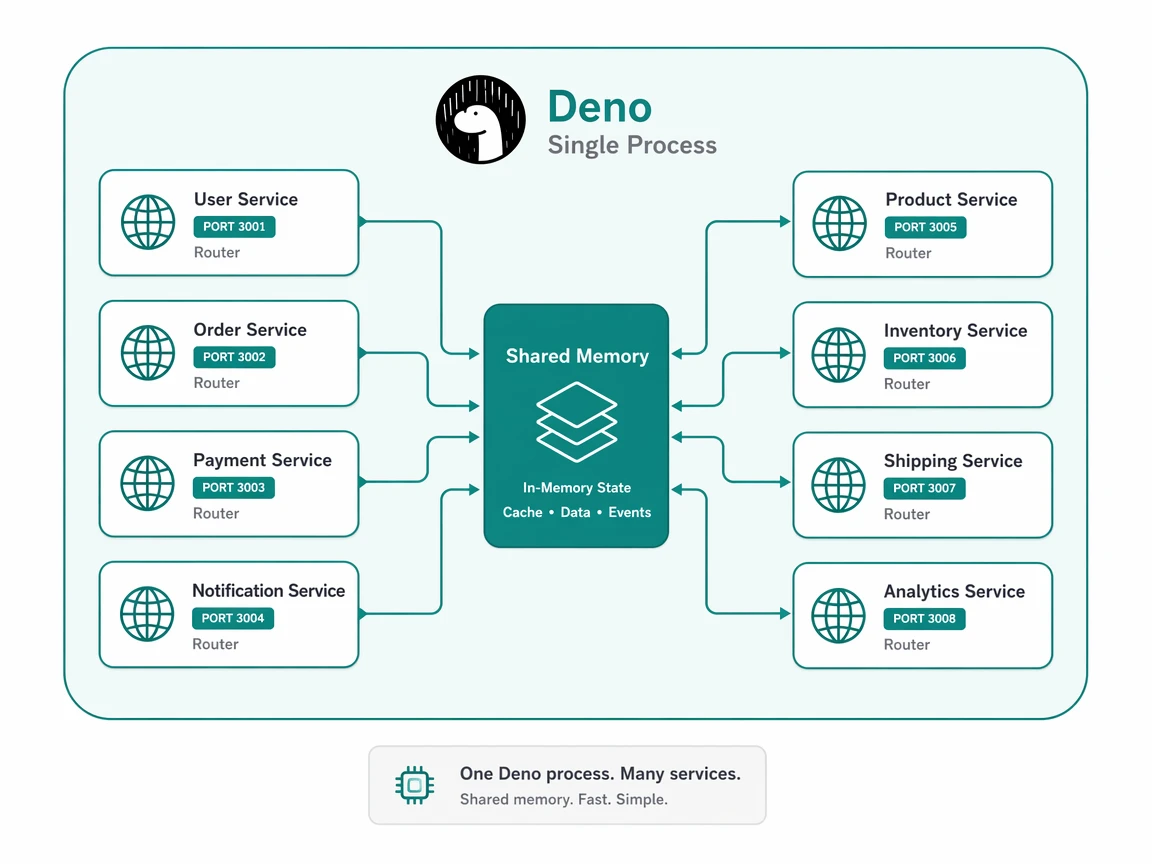Select the PORT 3005 badge

pos(926,227)
